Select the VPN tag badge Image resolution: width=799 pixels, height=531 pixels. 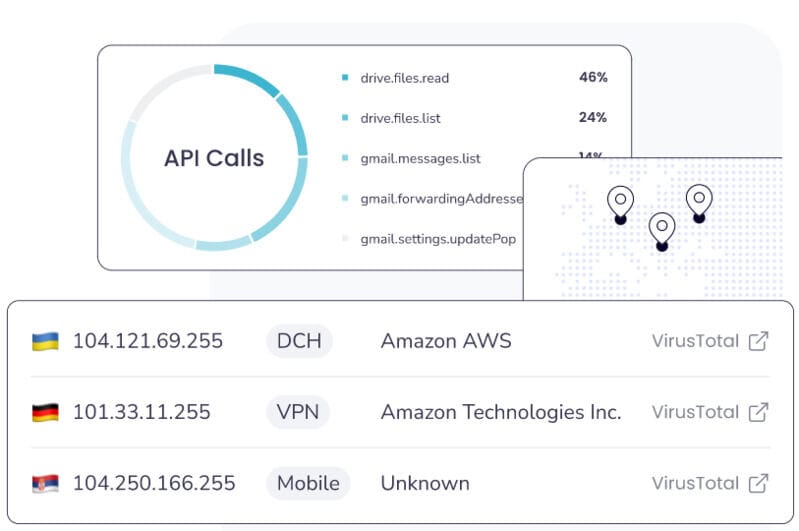298,412
